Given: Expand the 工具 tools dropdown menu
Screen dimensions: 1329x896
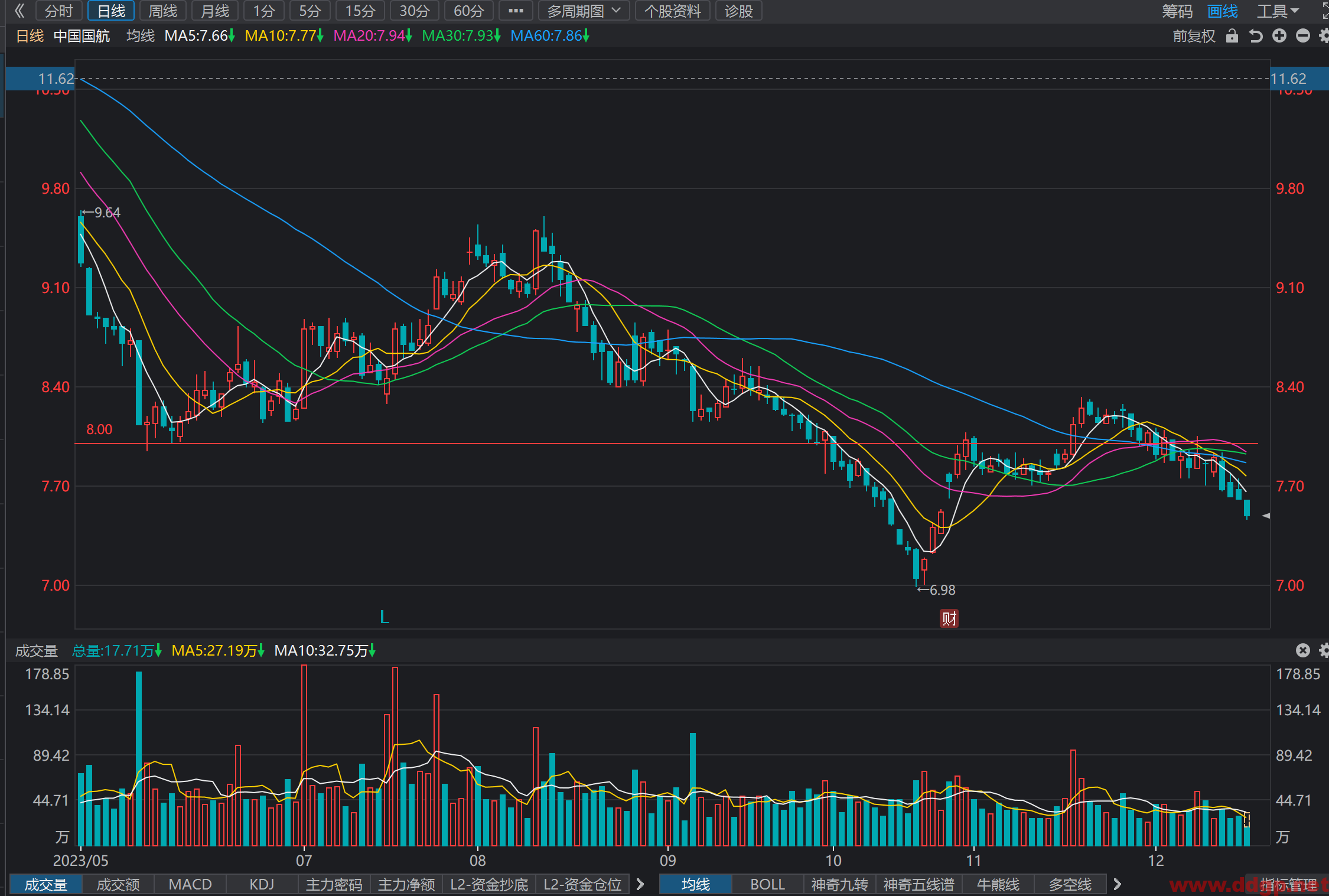Looking at the screenshot, I should (1278, 11).
